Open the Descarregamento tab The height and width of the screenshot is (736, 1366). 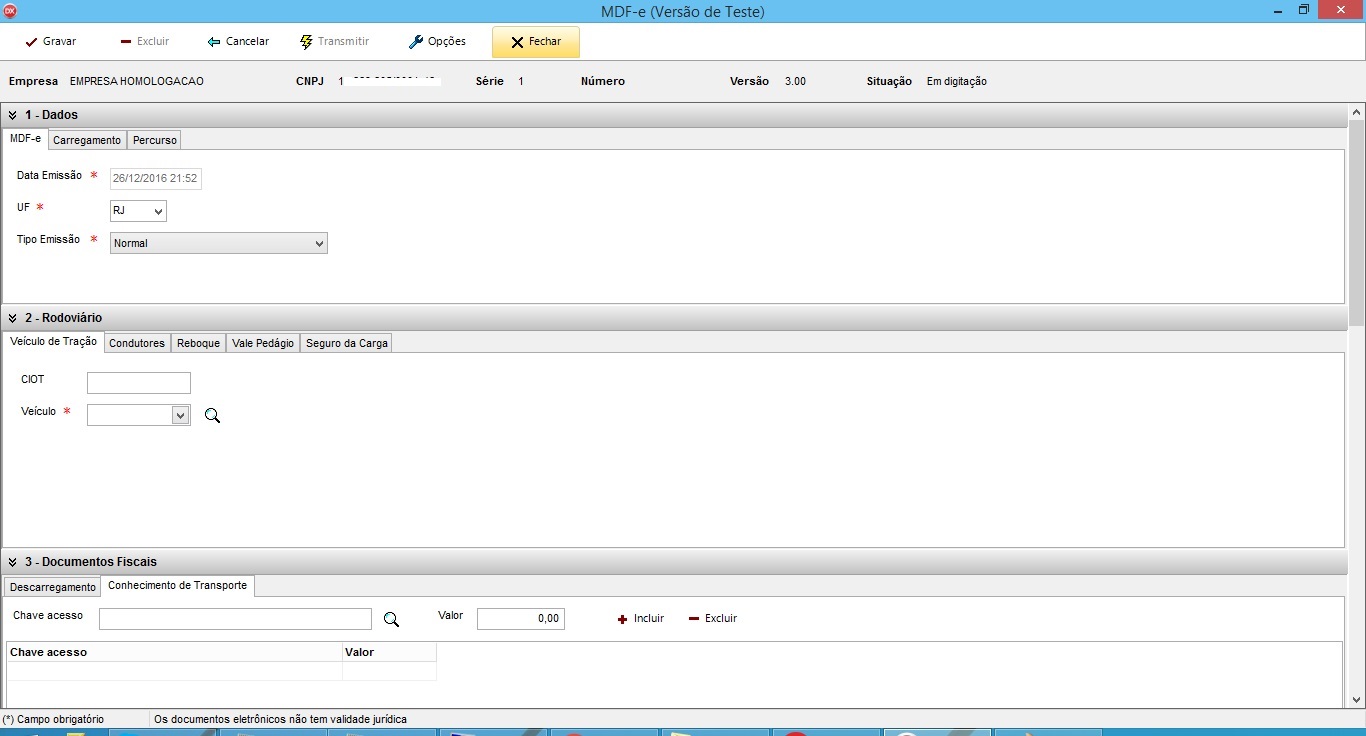coord(53,587)
